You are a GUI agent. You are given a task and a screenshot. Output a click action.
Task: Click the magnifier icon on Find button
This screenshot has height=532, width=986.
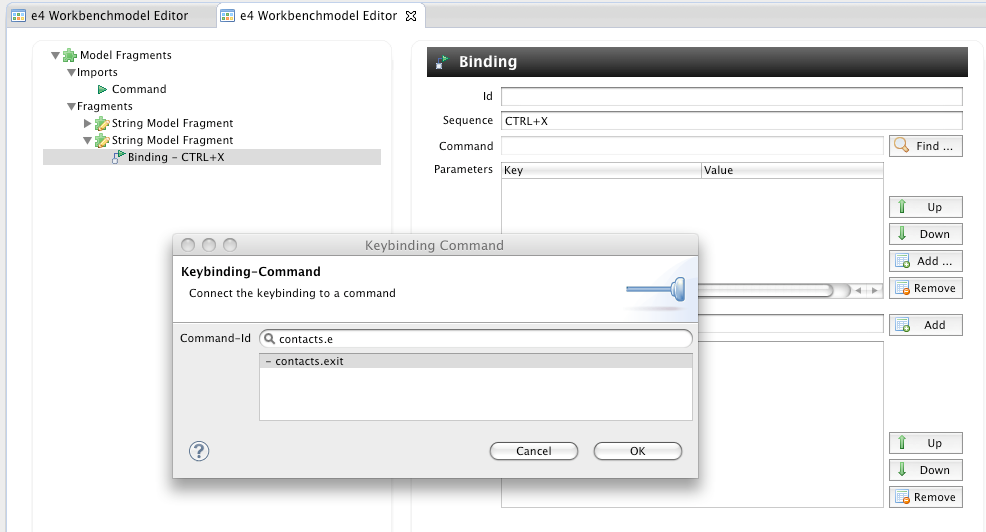click(902, 145)
